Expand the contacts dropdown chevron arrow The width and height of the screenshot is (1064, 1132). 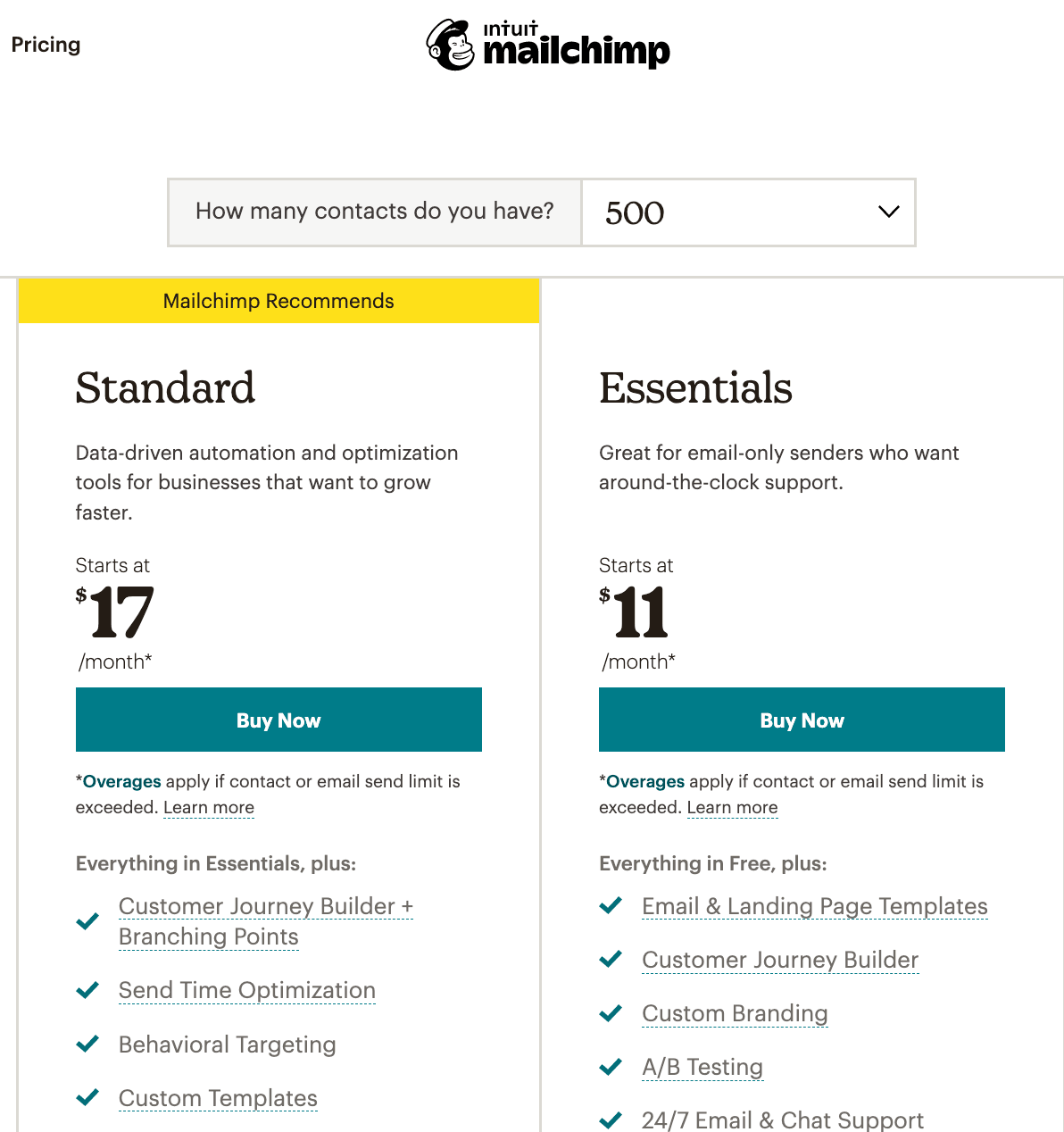tap(888, 212)
